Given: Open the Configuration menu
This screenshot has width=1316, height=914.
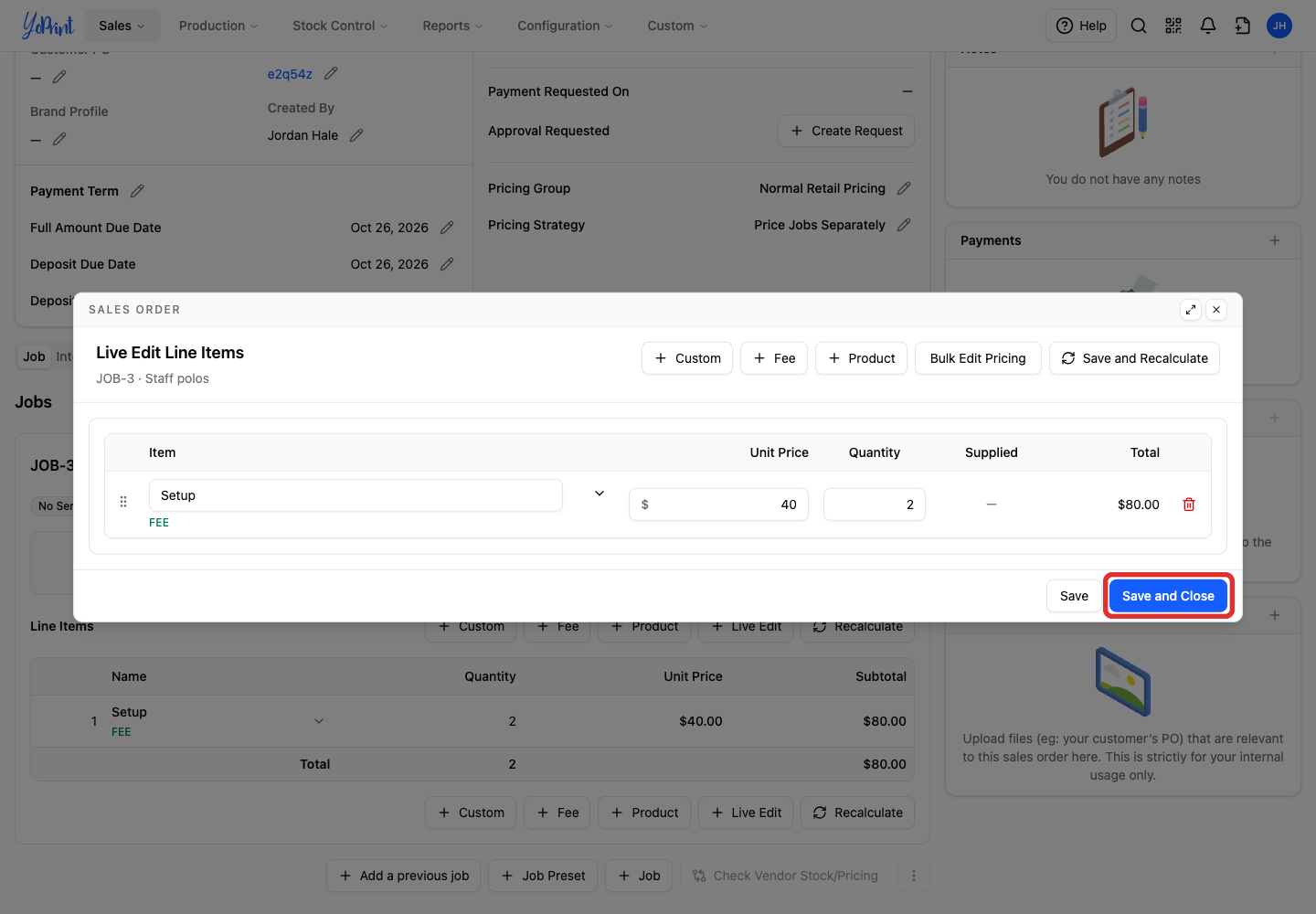Looking at the screenshot, I should pos(565,26).
